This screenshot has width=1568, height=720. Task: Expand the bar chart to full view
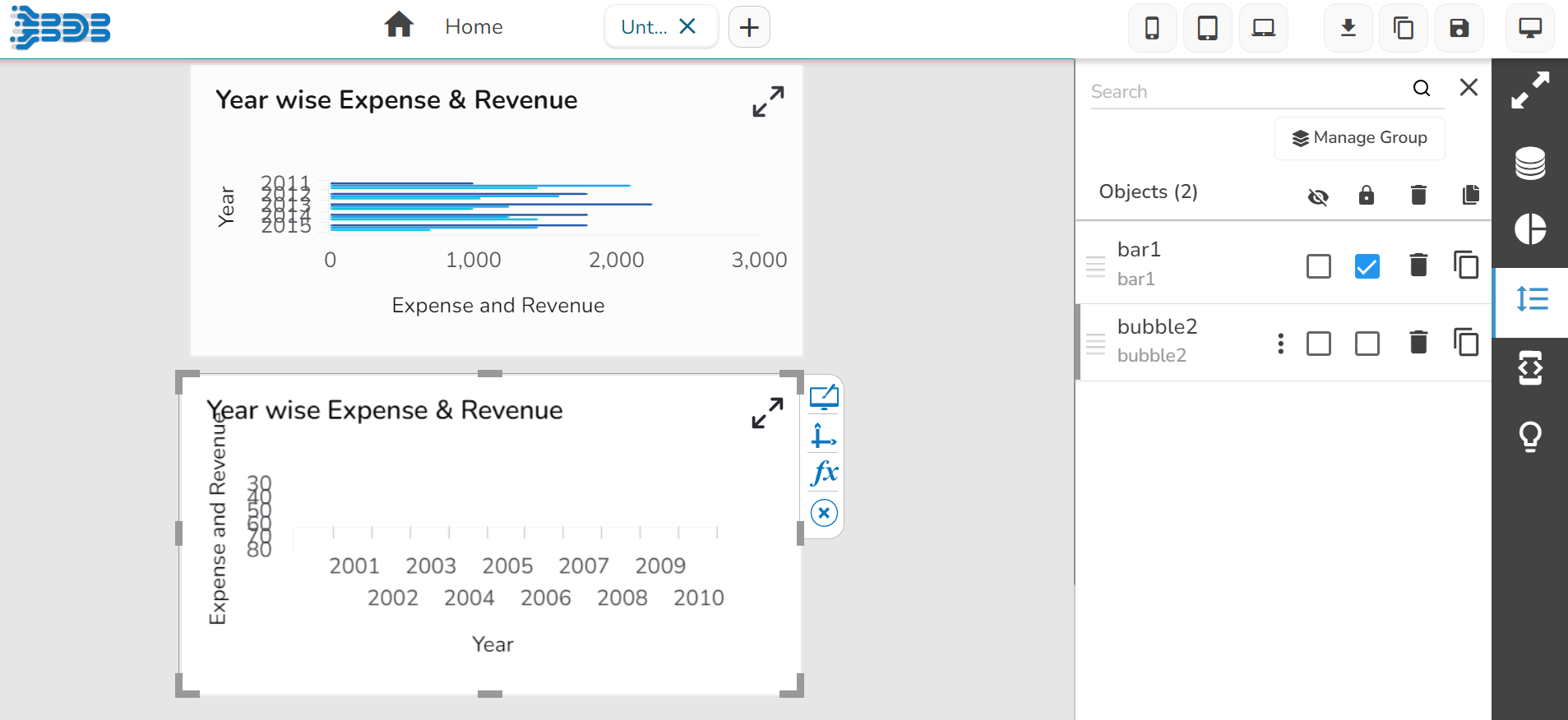(x=768, y=102)
